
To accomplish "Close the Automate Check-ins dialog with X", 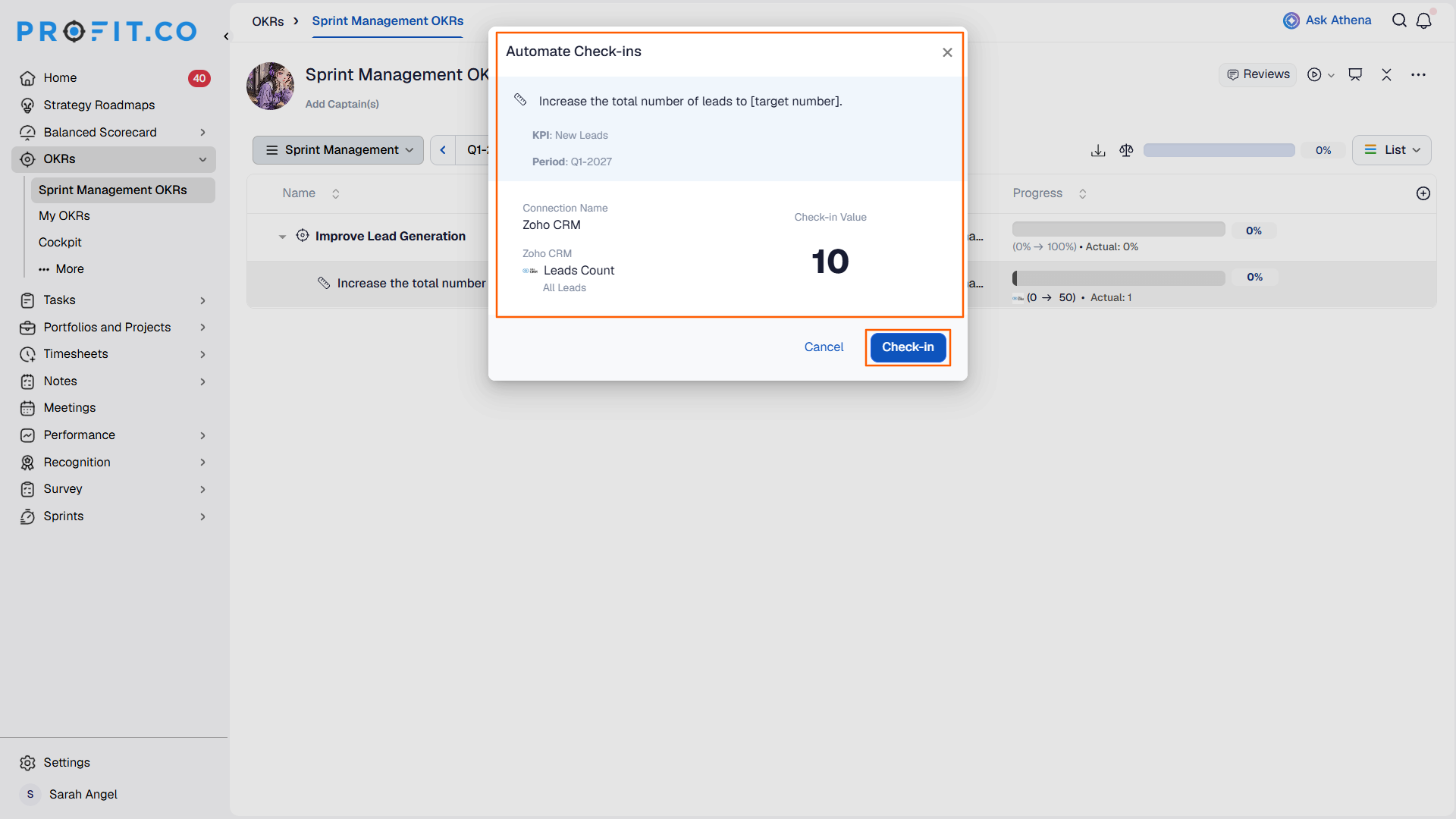I will pos(947,52).
